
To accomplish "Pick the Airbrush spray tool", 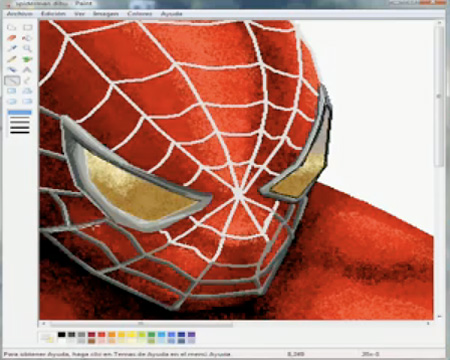I will click(12, 70).
